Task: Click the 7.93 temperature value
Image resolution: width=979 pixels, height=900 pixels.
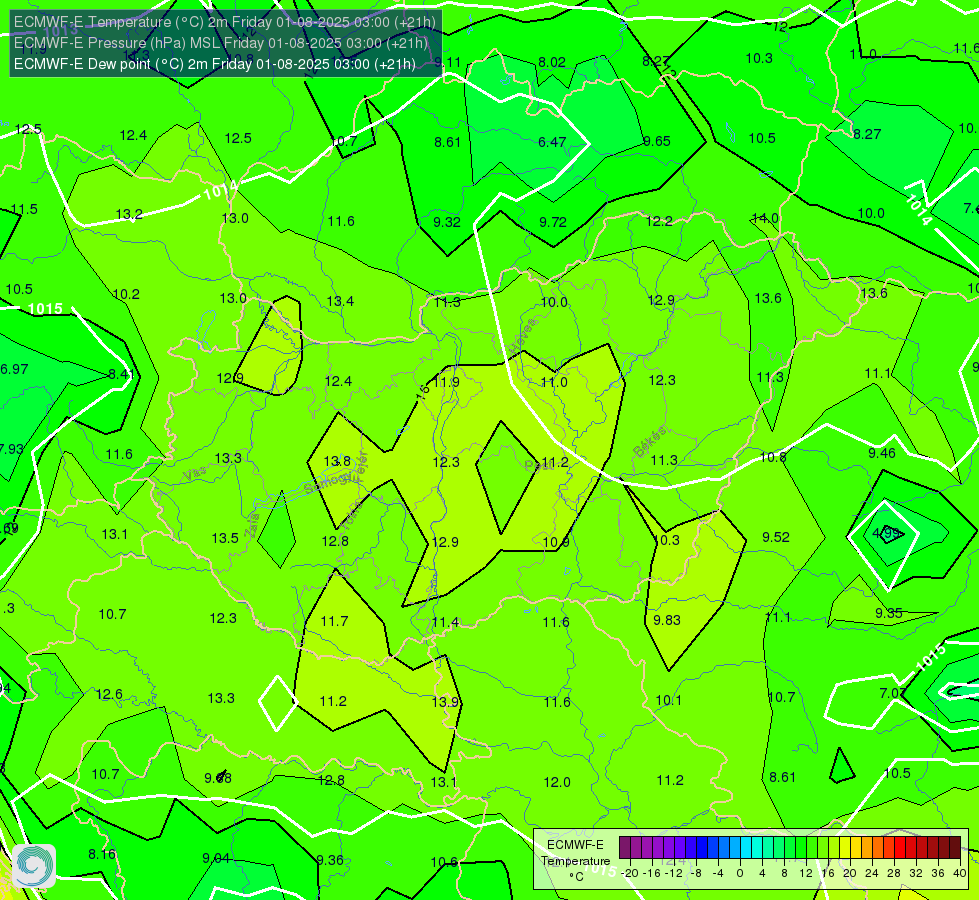Action: pyautogui.click(x=11, y=449)
